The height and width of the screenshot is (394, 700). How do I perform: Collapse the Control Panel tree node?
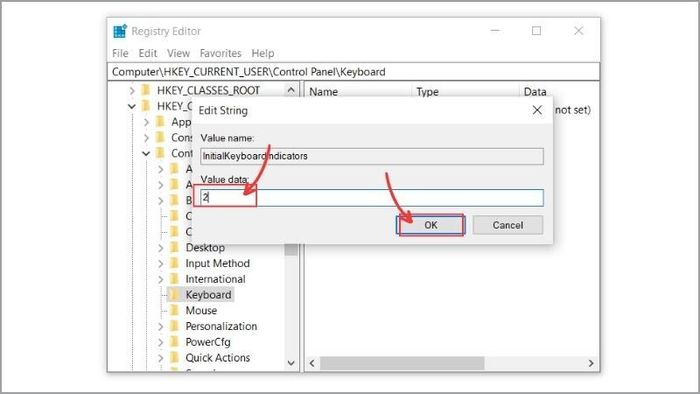pyautogui.click(x=146, y=153)
